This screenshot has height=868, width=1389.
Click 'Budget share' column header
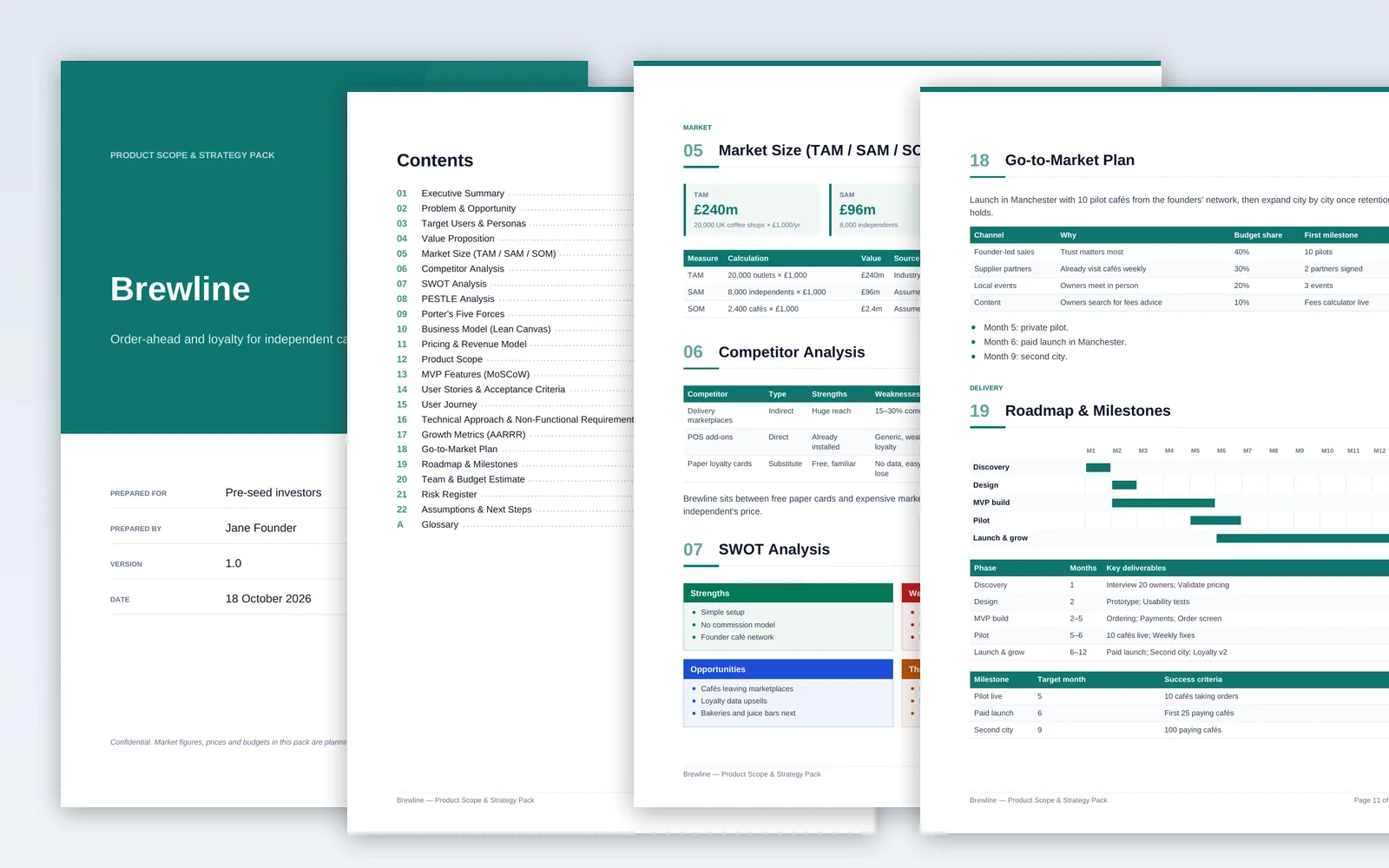click(1258, 235)
